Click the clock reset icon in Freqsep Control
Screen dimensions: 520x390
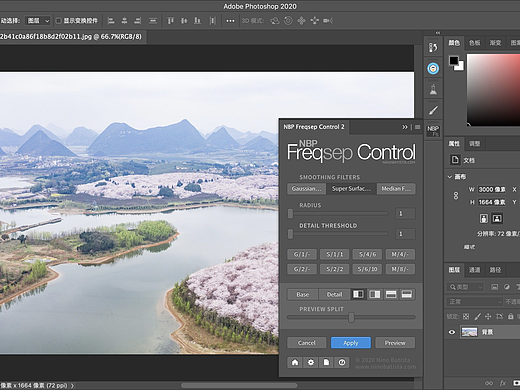342,362
